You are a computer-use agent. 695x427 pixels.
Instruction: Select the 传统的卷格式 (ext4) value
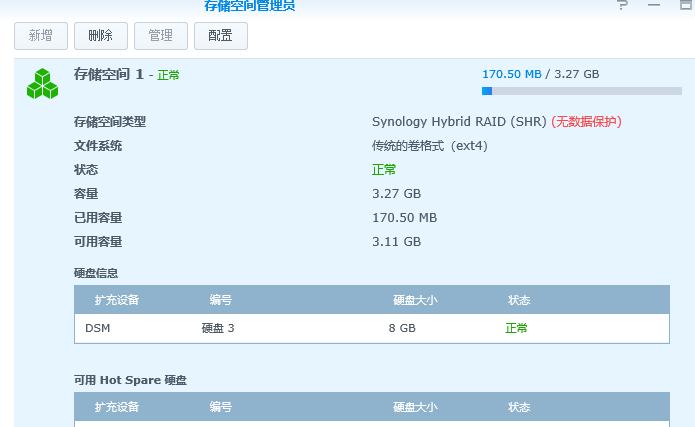pyautogui.click(x=430, y=146)
